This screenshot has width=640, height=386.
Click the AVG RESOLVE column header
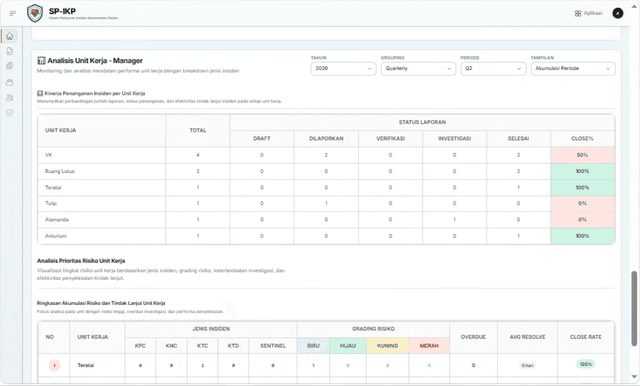pos(527,337)
